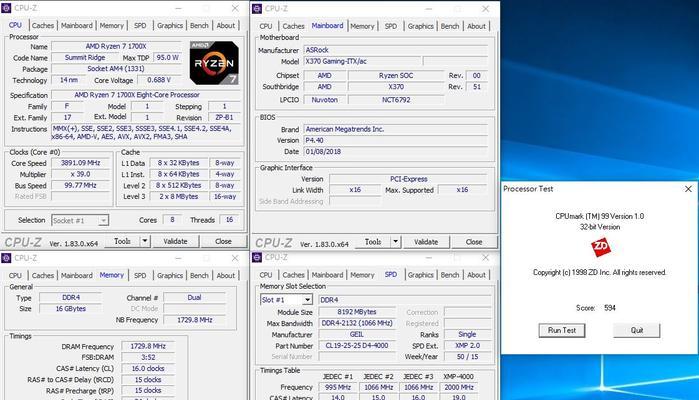Image resolution: width=699 pixels, height=400 pixels.
Task: Click the X370 Gaming-ITX/ac model field
Action: 362,61
